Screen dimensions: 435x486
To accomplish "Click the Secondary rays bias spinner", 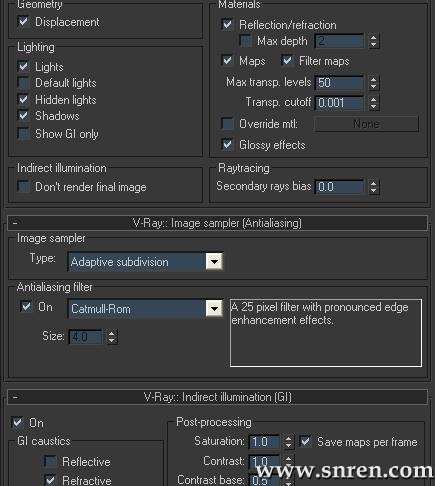I will (374, 187).
